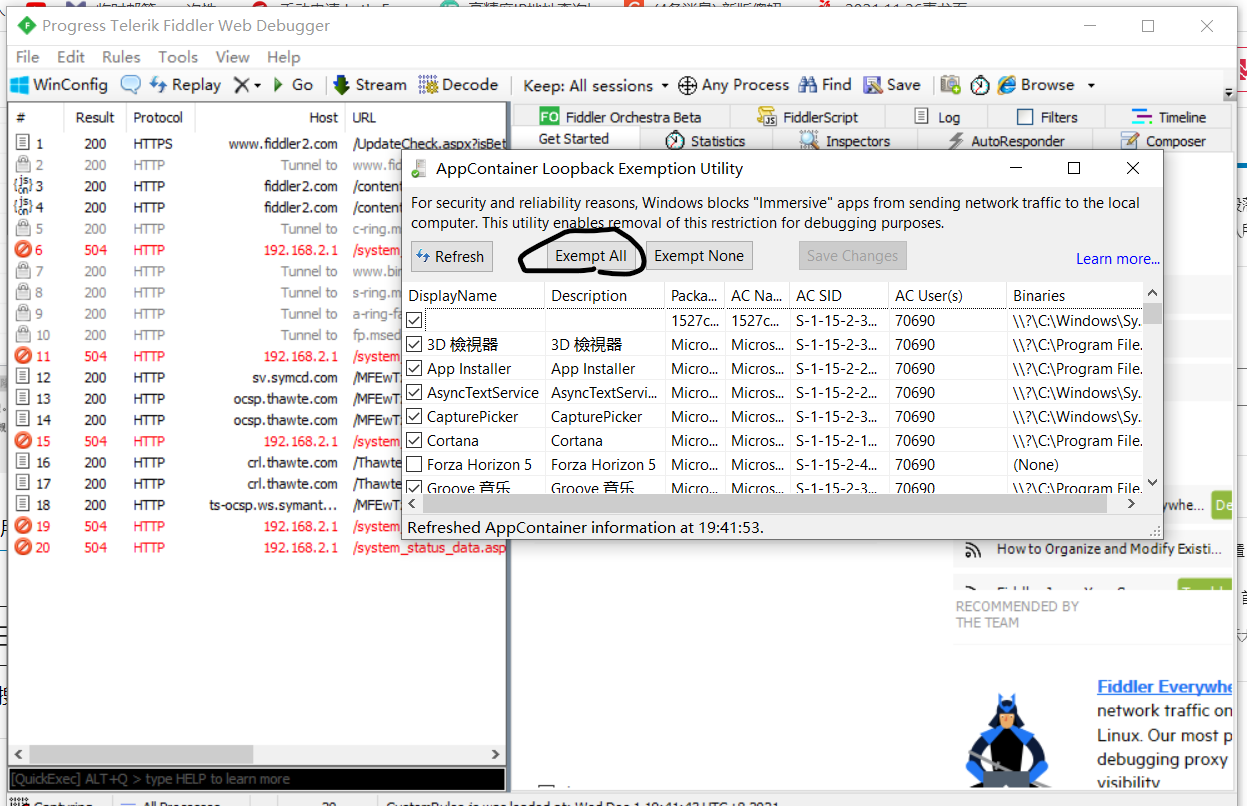Image resolution: width=1247 pixels, height=806 pixels.
Task: Switch to the Timeline tab
Action: (x=1170, y=117)
